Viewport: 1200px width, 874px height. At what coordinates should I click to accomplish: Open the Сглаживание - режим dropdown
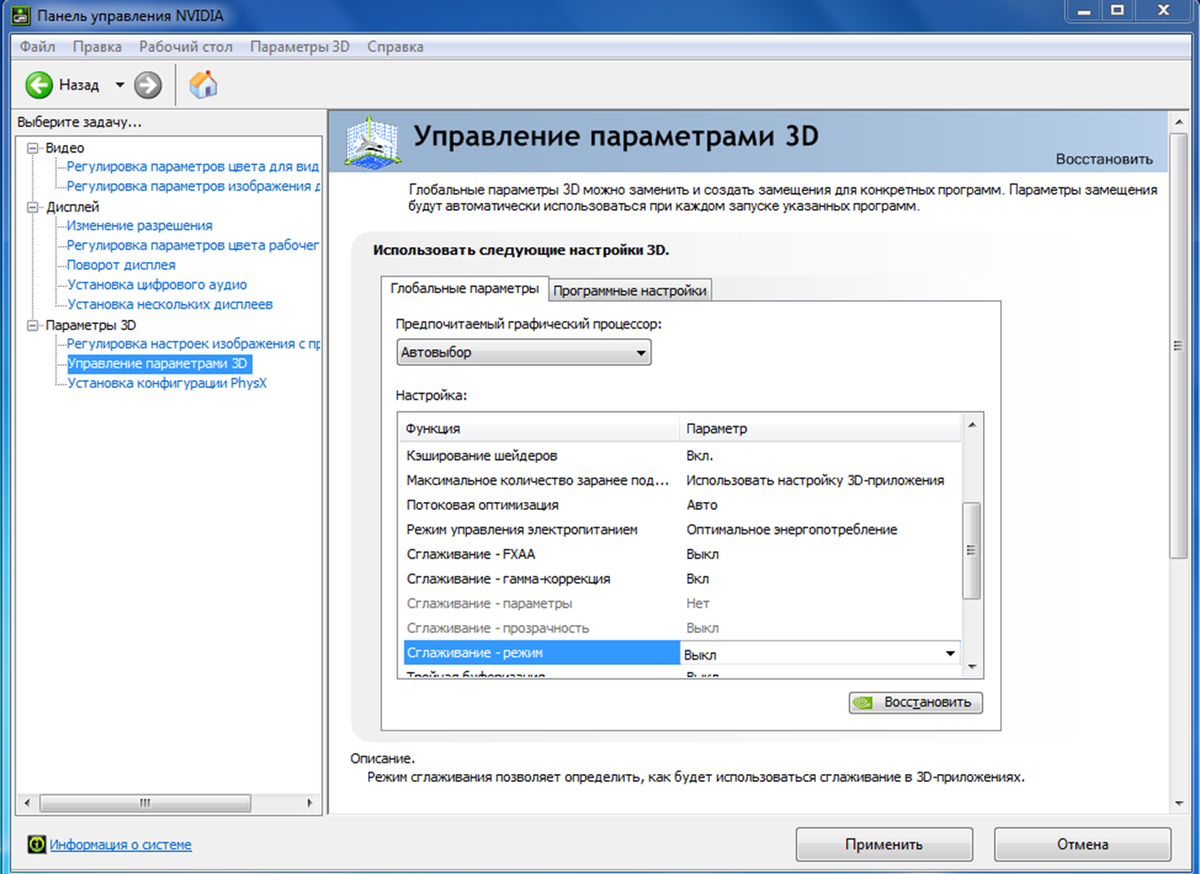click(948, 652)
